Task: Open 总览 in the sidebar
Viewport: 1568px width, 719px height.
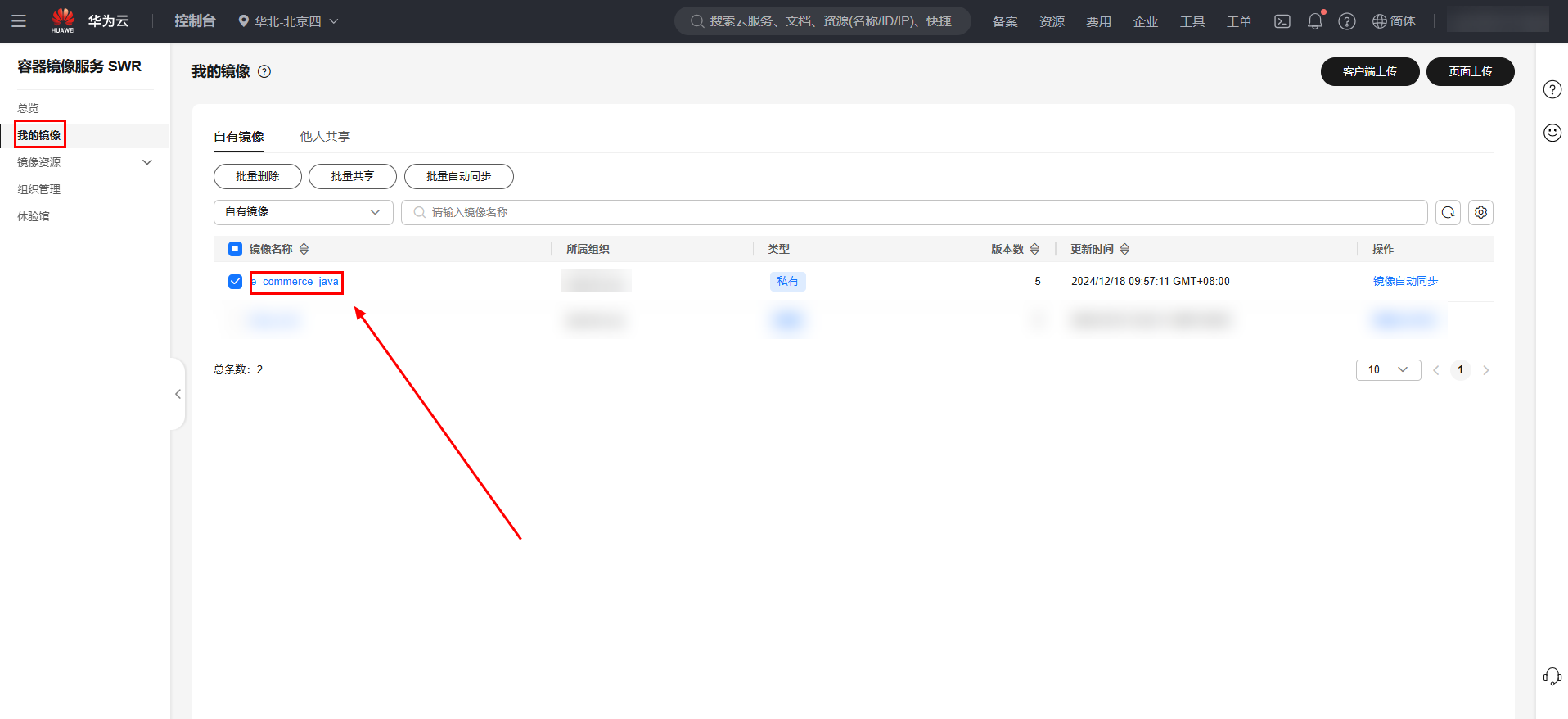Action: (x=29, y=108)
